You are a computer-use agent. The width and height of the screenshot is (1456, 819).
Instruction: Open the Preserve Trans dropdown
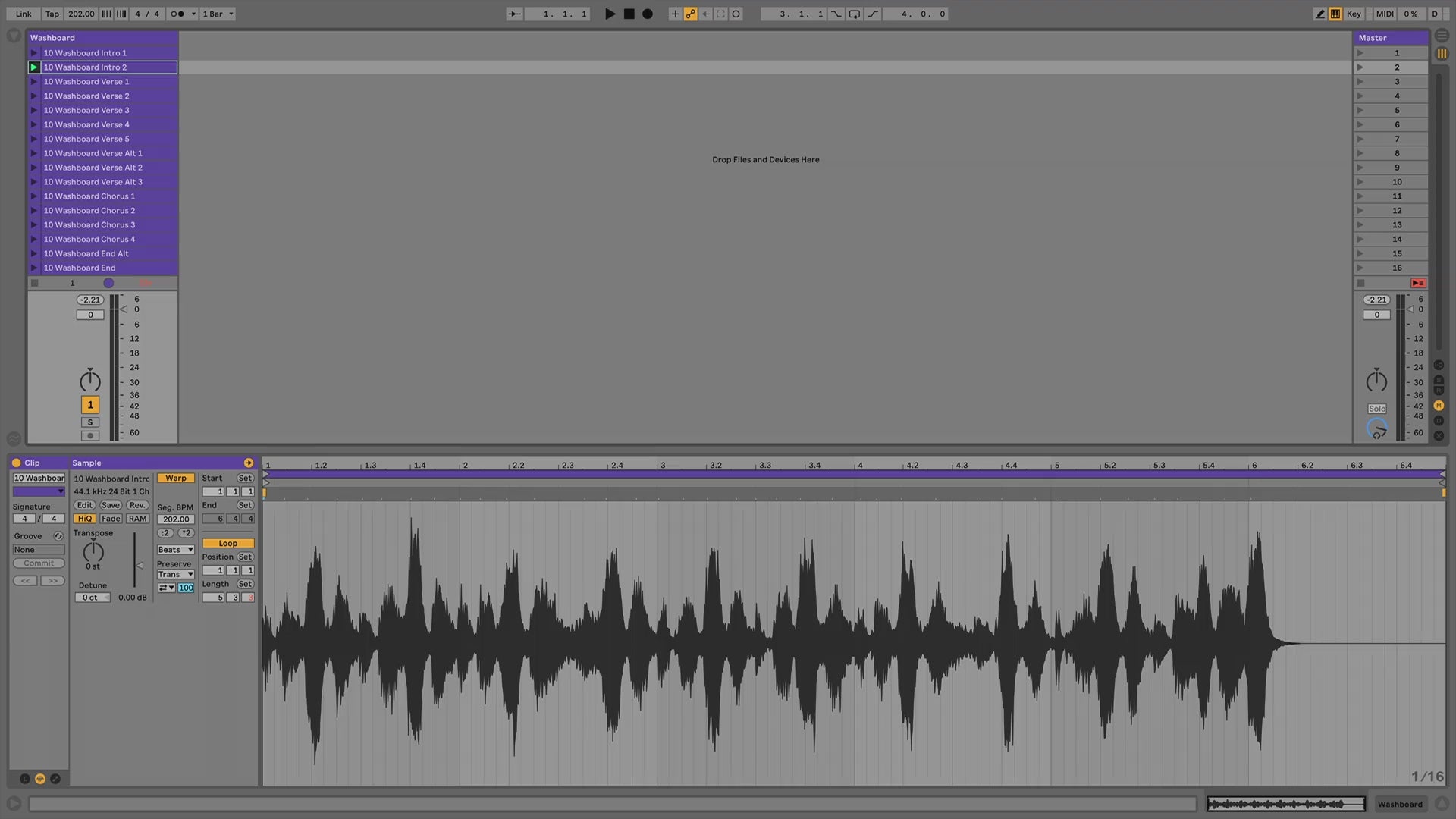176,575
